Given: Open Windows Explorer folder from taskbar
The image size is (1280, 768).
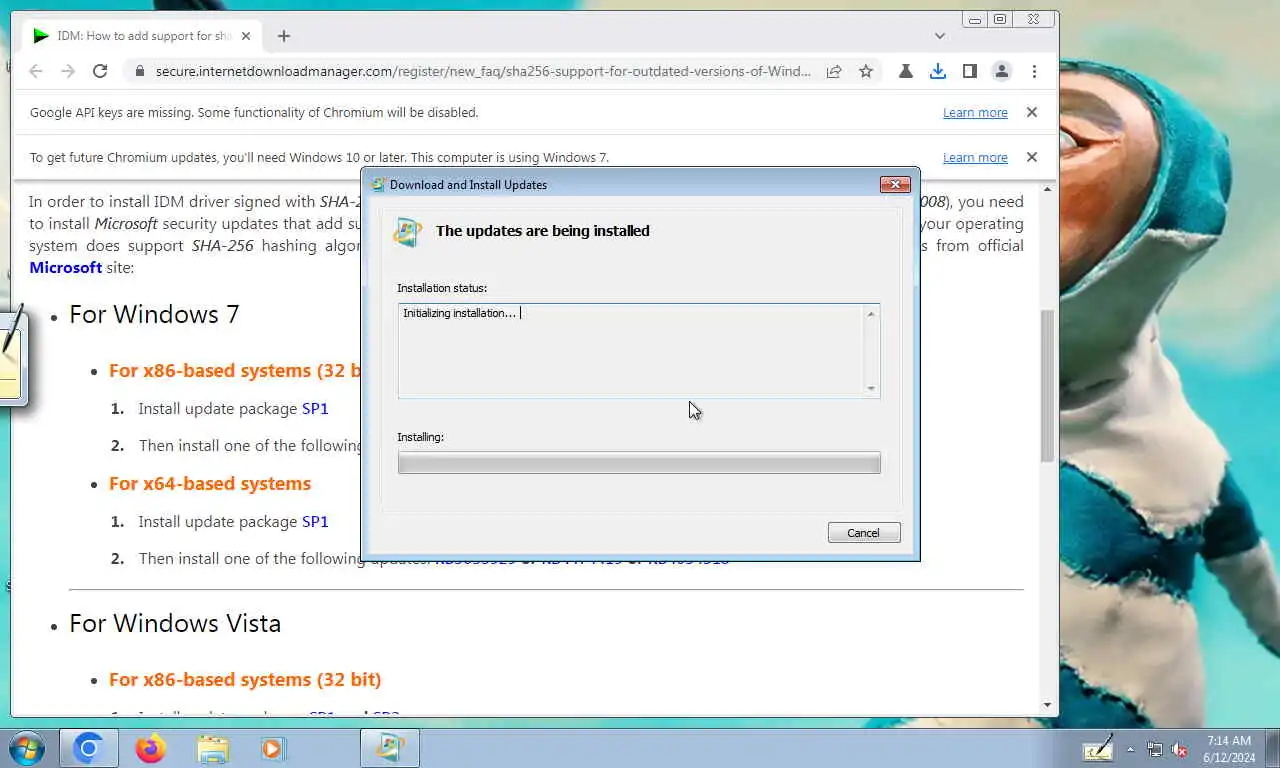Looking at the screenshot, I should click(212, 748).
